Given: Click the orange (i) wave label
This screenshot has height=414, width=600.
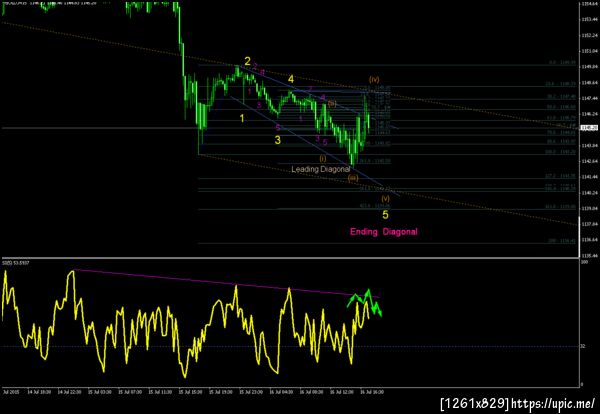Looking at the screenshot, I should point(323,158).
